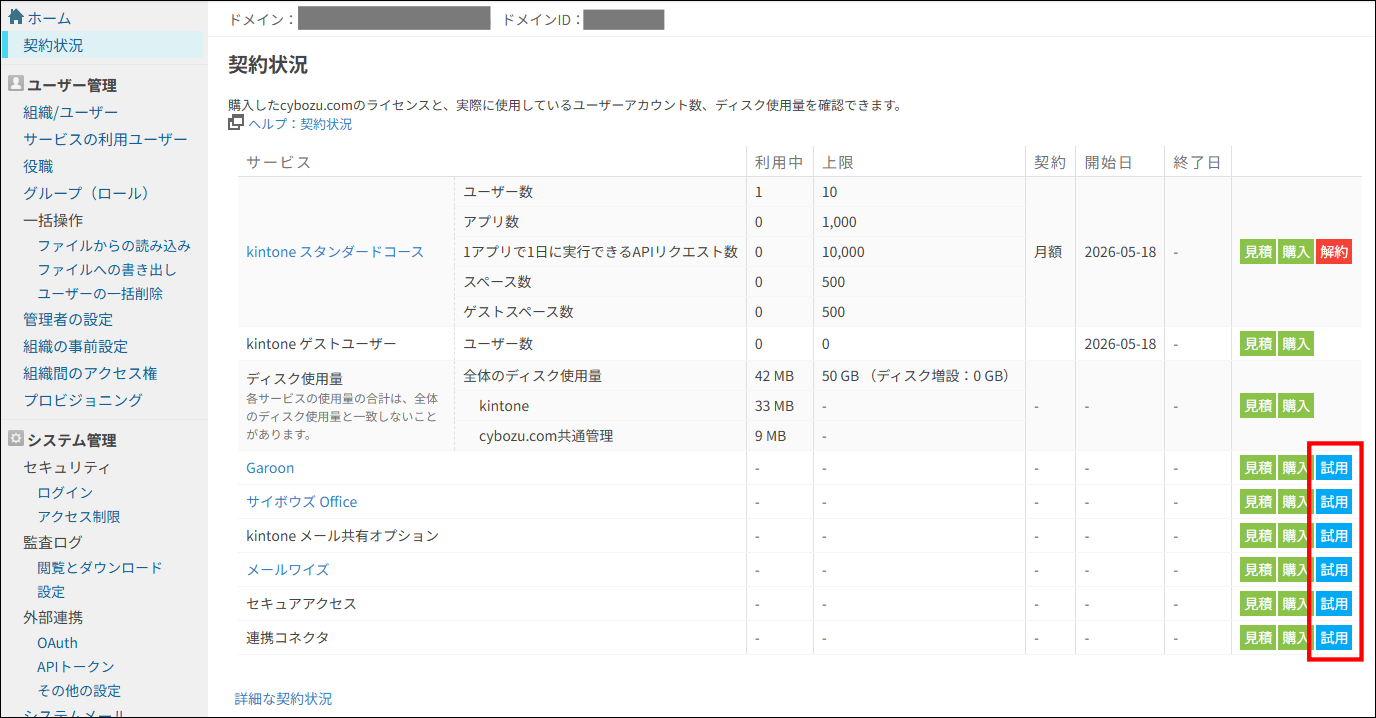Click 試用 for kintone メール共有オプション
Screen dimensions: 1376x718
(x=1333, y=536)
